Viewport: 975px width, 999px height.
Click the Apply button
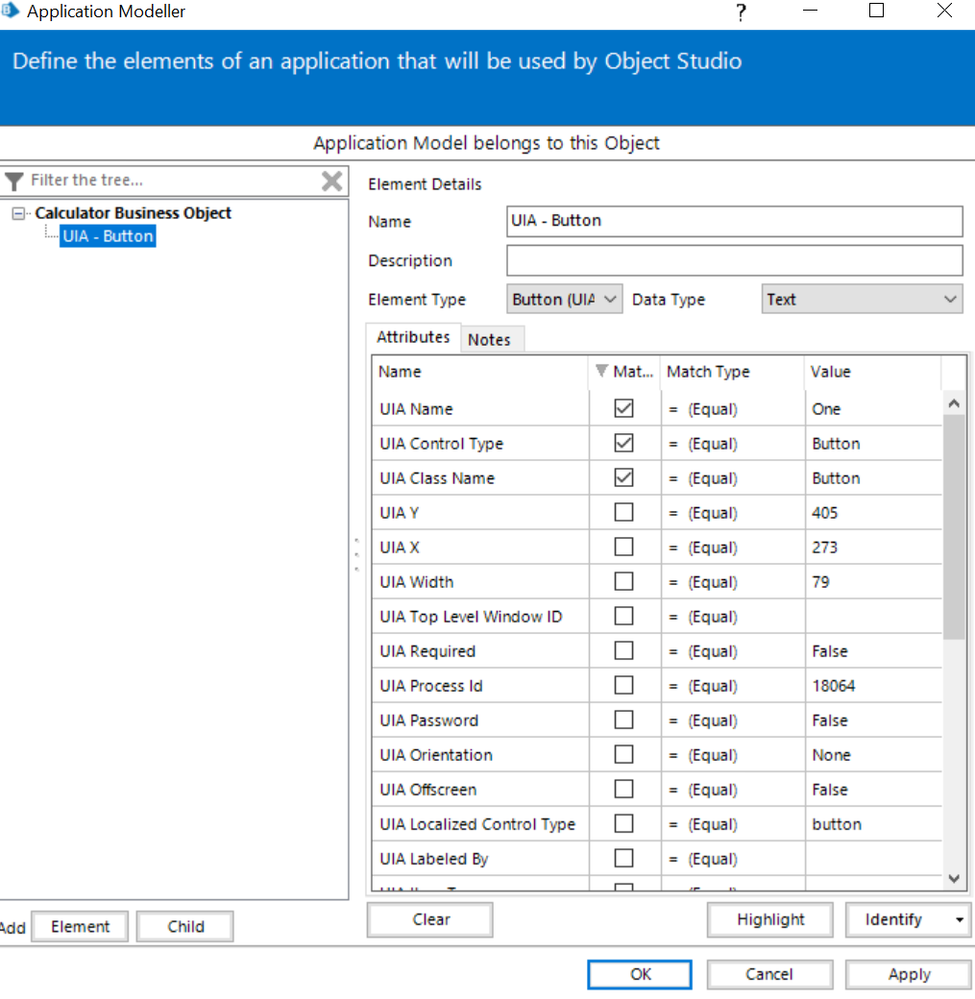pyautogui.click(x=908, y=974)
